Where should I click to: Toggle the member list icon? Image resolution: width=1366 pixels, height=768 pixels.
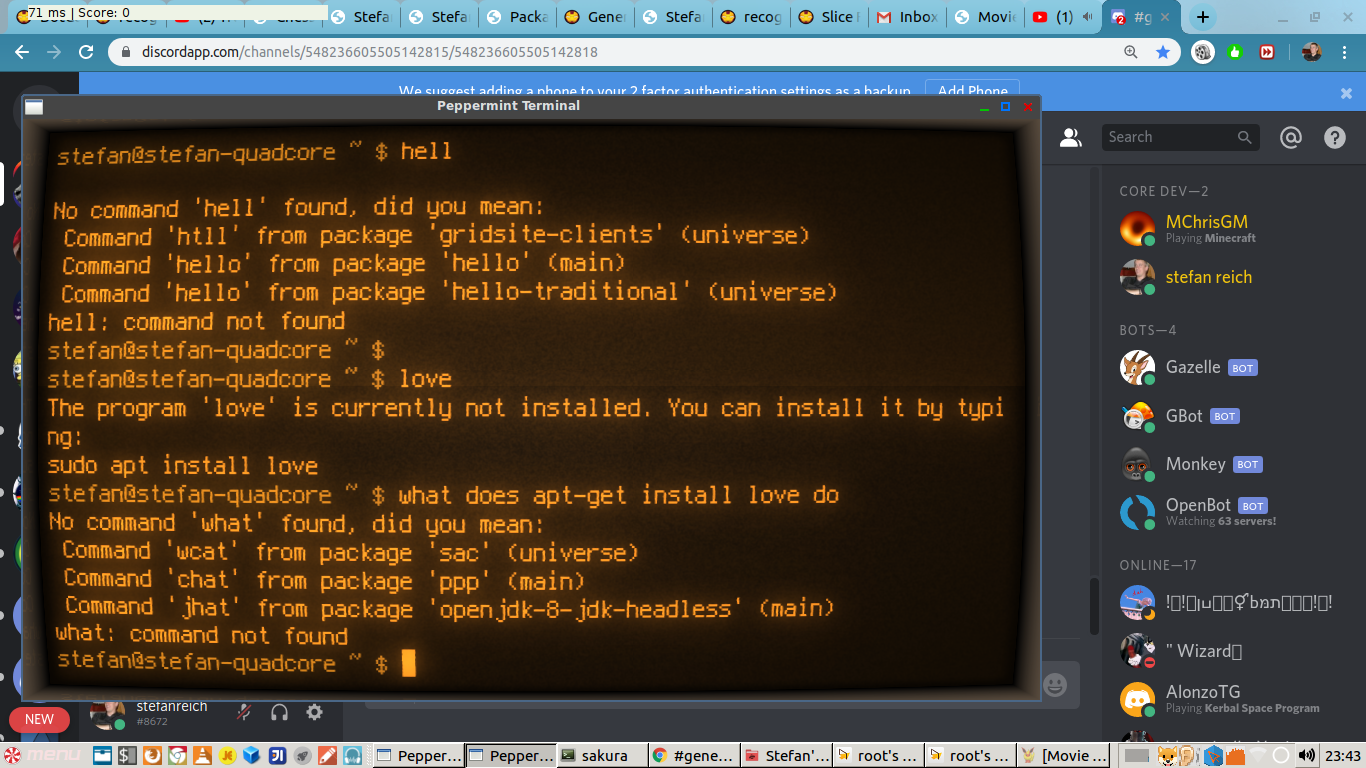tap(1071, 138)
